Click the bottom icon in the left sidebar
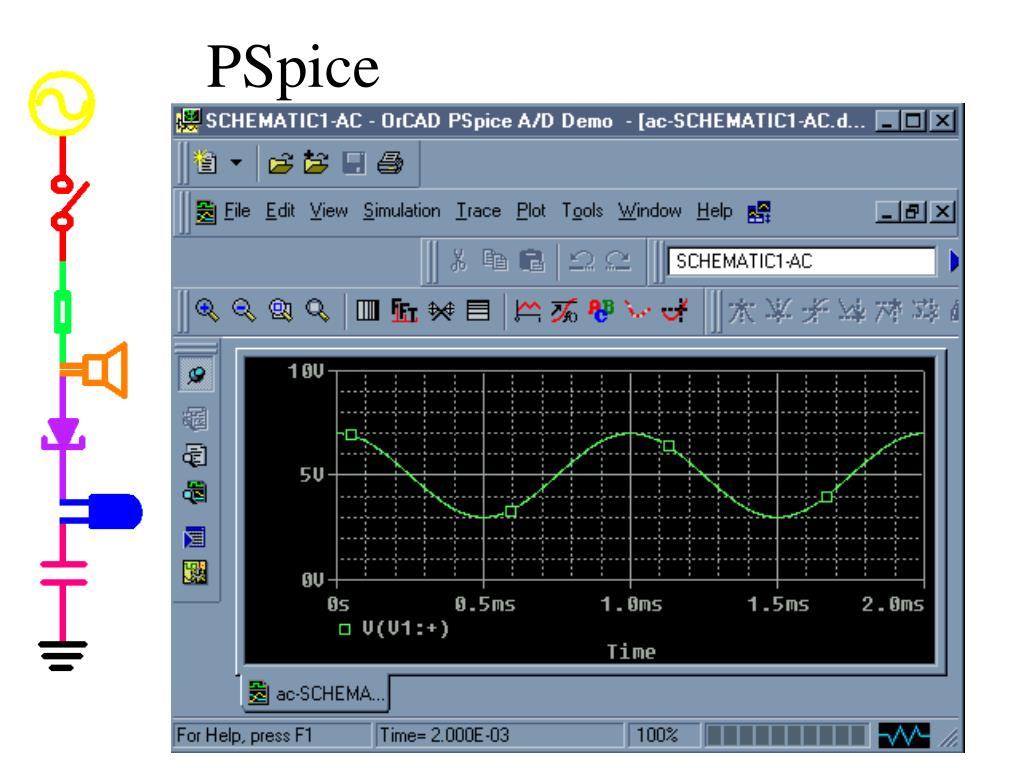The width and height of the screenshot is (1024, 768). tap(195, 573)
